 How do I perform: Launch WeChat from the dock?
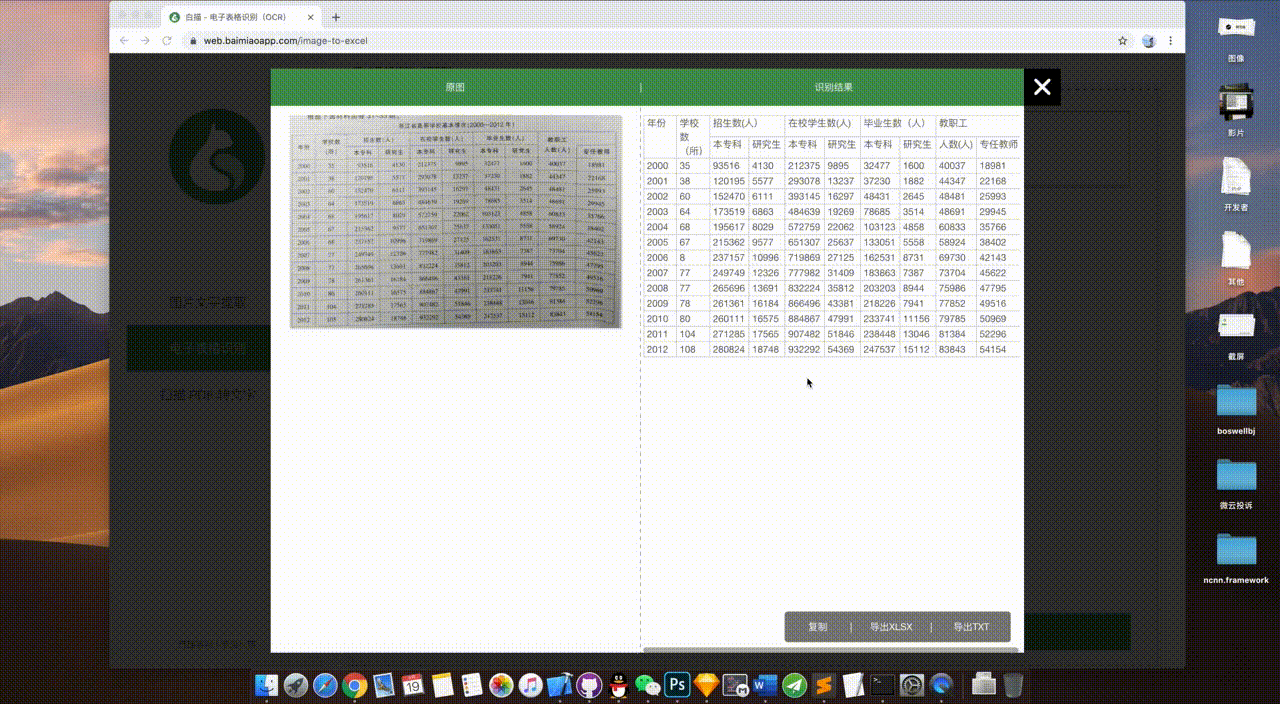click(647, 686)
